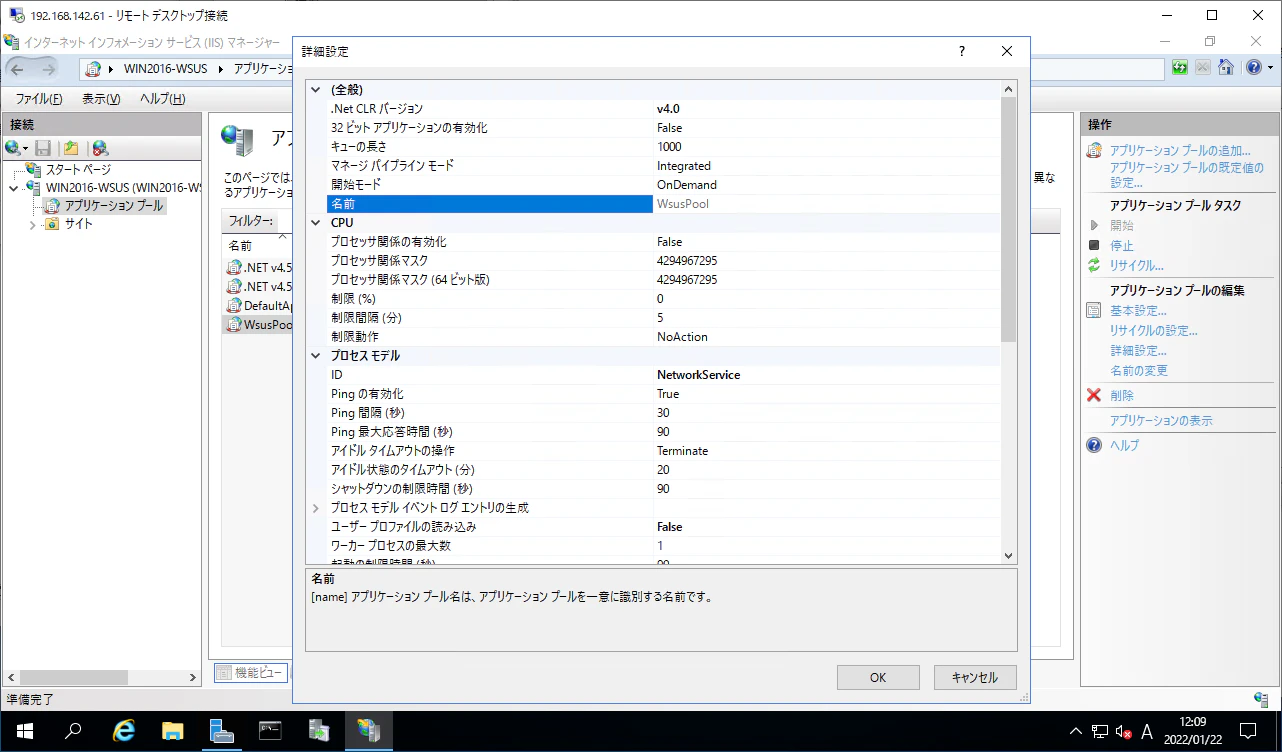Open the ファイル(F) menu
The height and width of the screenshot is (752, 1282).
coord(39,99)
